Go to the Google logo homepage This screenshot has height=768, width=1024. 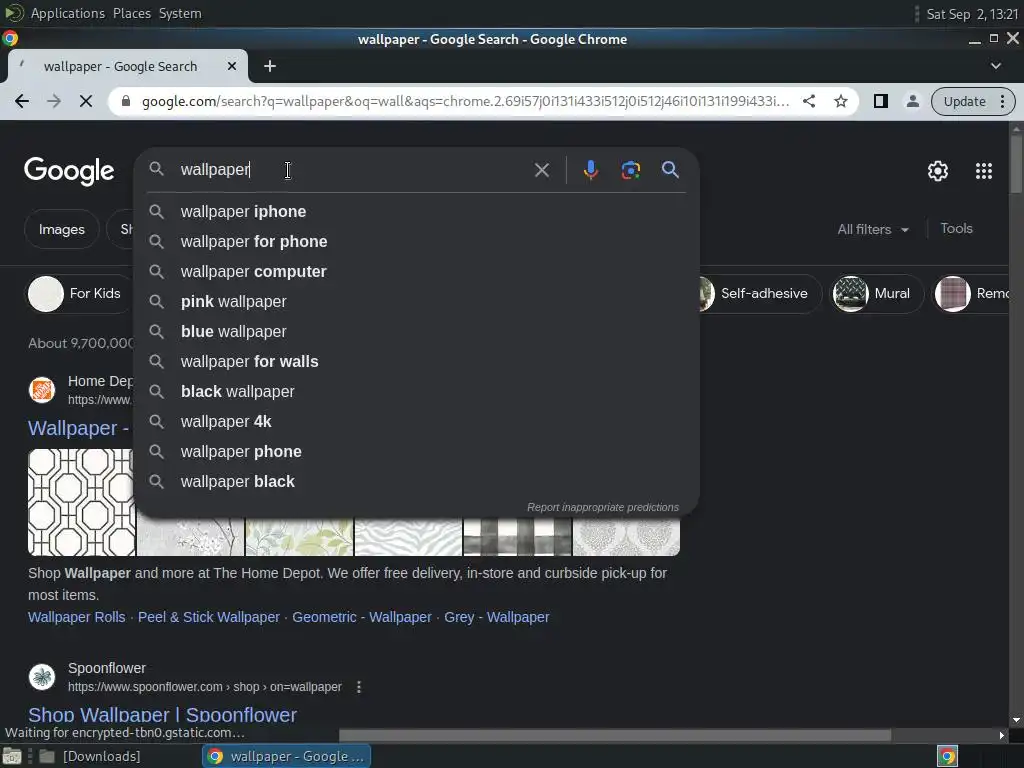click(69, 171)
